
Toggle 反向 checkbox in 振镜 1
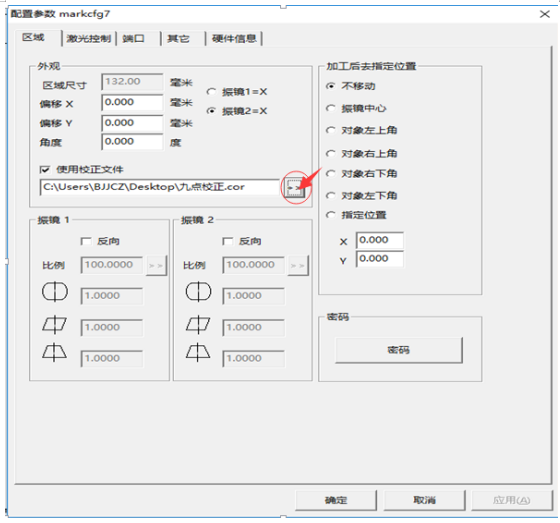[86, 241]
